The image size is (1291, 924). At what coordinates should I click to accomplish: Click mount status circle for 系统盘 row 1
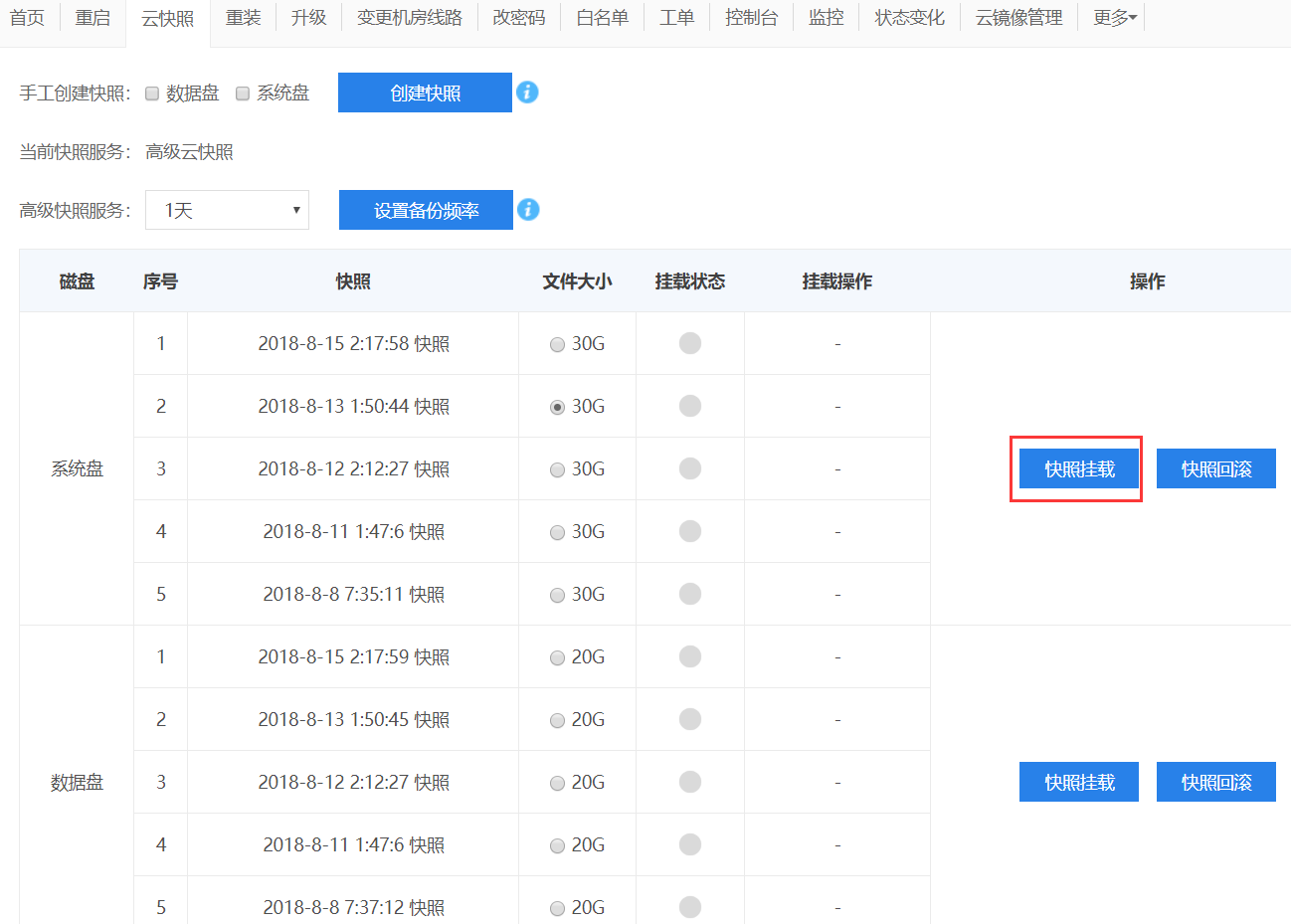coord(690,343)
